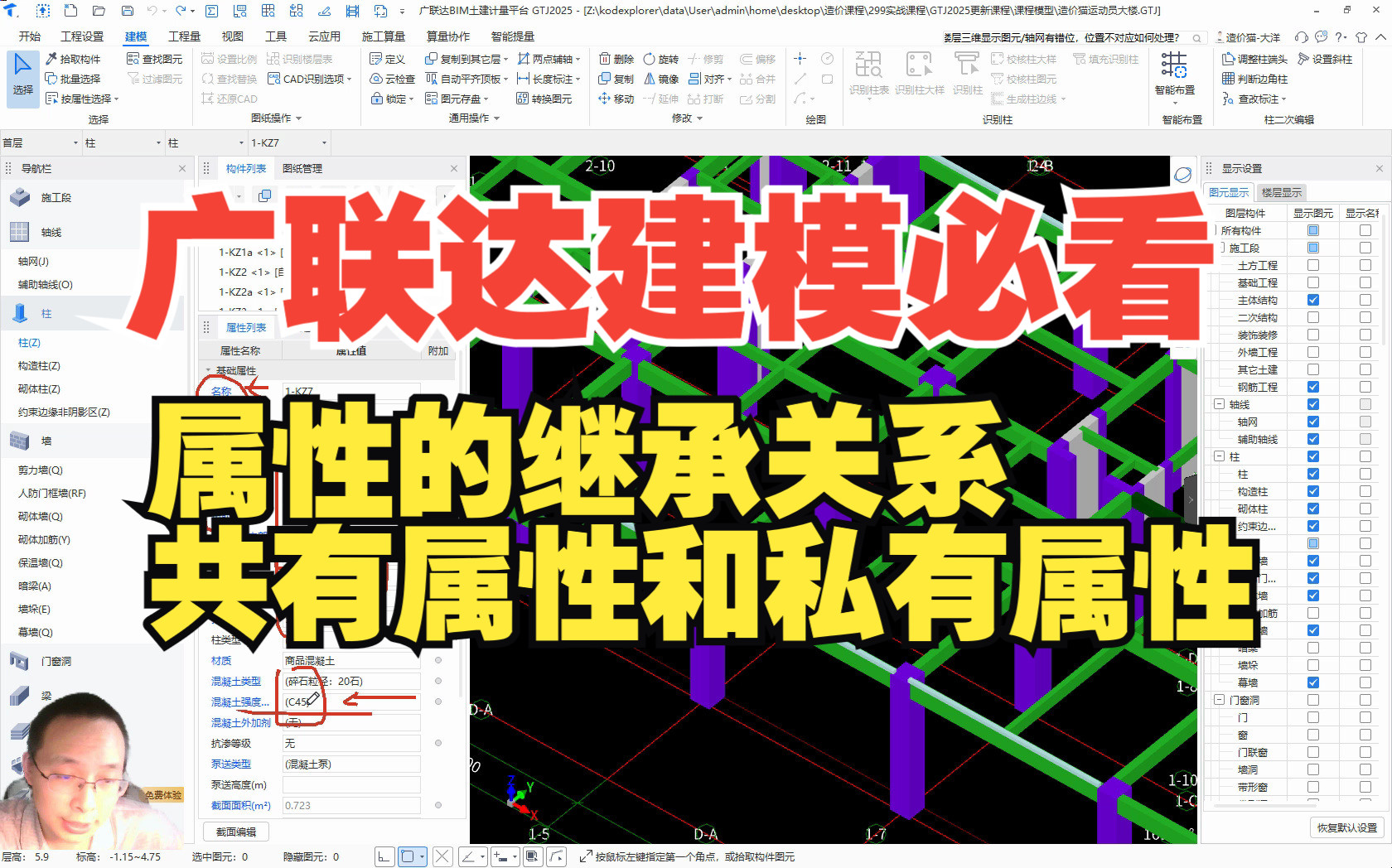The height and width of the screenshot is (868, 1392).
Task: Click 删除 delete tool
Action: pos(616,59)
